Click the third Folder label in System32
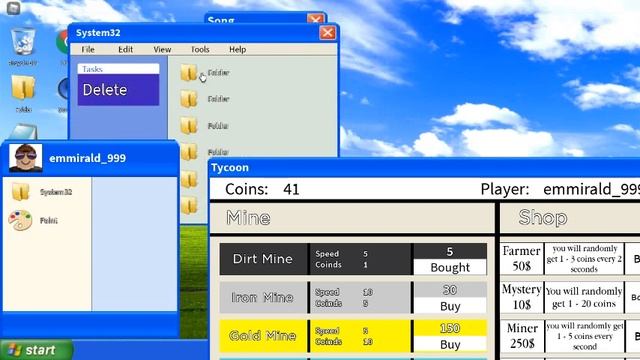 (x=218, y=126)
